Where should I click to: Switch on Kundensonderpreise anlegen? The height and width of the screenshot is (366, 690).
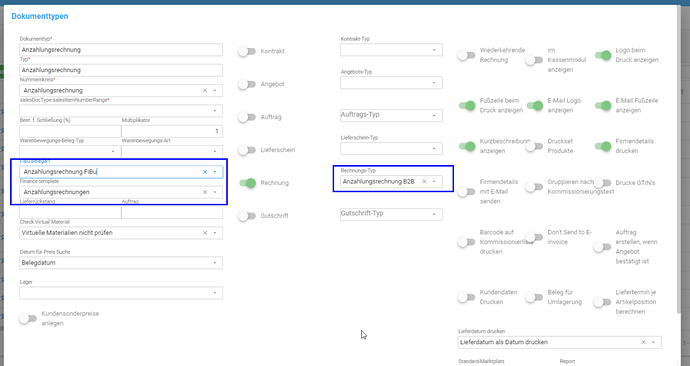click(28, 318)
